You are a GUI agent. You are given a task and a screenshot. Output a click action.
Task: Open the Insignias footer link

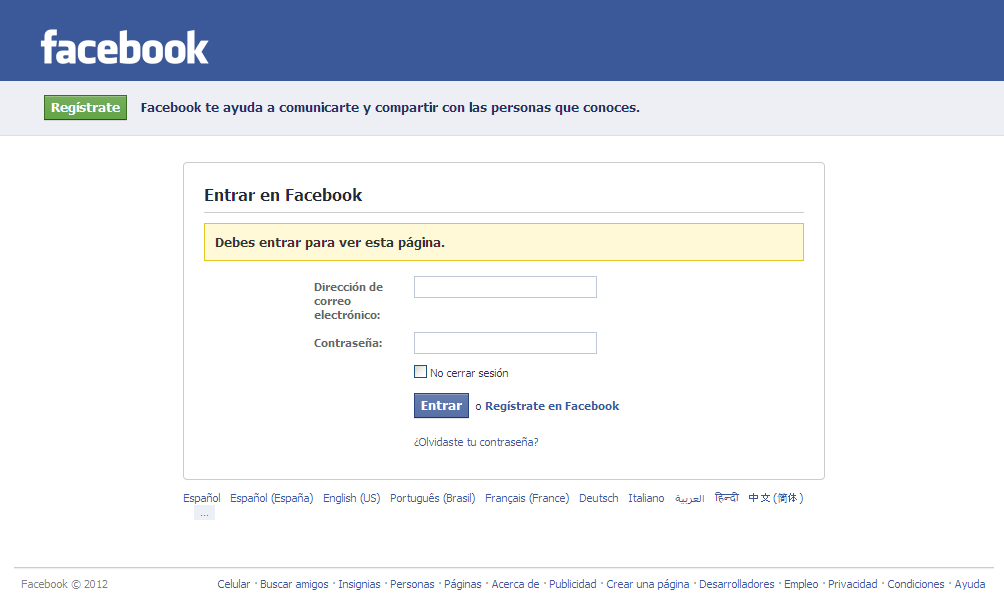point(359,584)
